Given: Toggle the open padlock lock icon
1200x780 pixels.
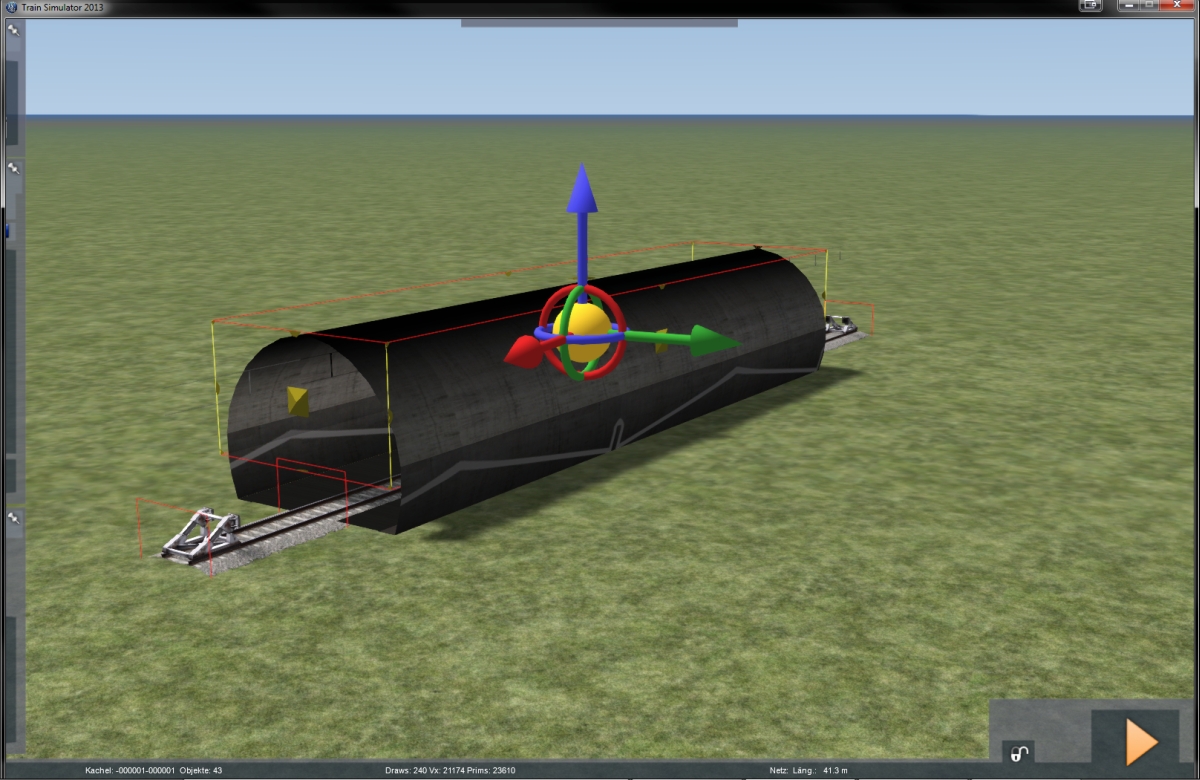Looking at the screenshot, I should [x=1017, y=753].
